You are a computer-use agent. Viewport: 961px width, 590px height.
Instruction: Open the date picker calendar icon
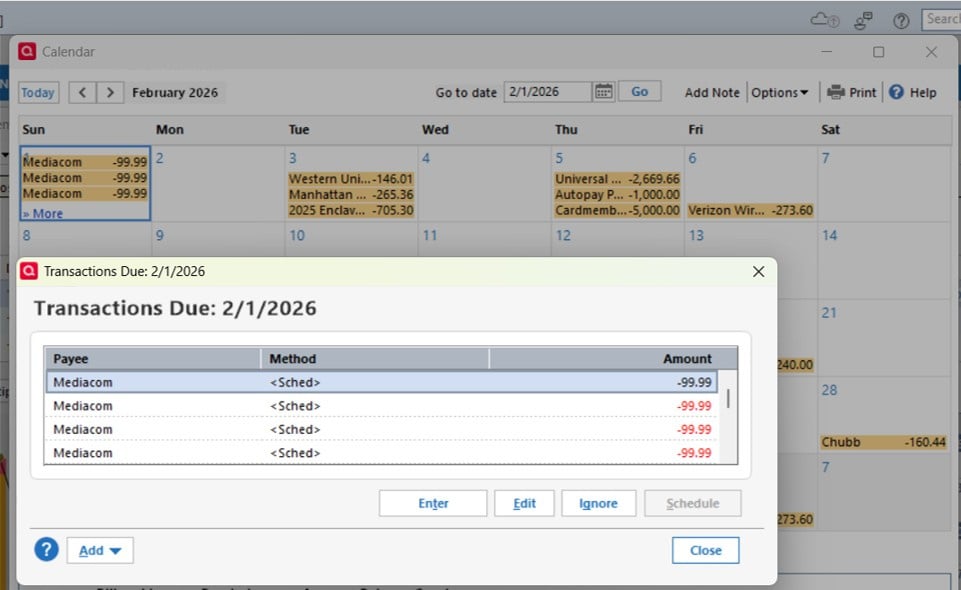pos(604,92)
